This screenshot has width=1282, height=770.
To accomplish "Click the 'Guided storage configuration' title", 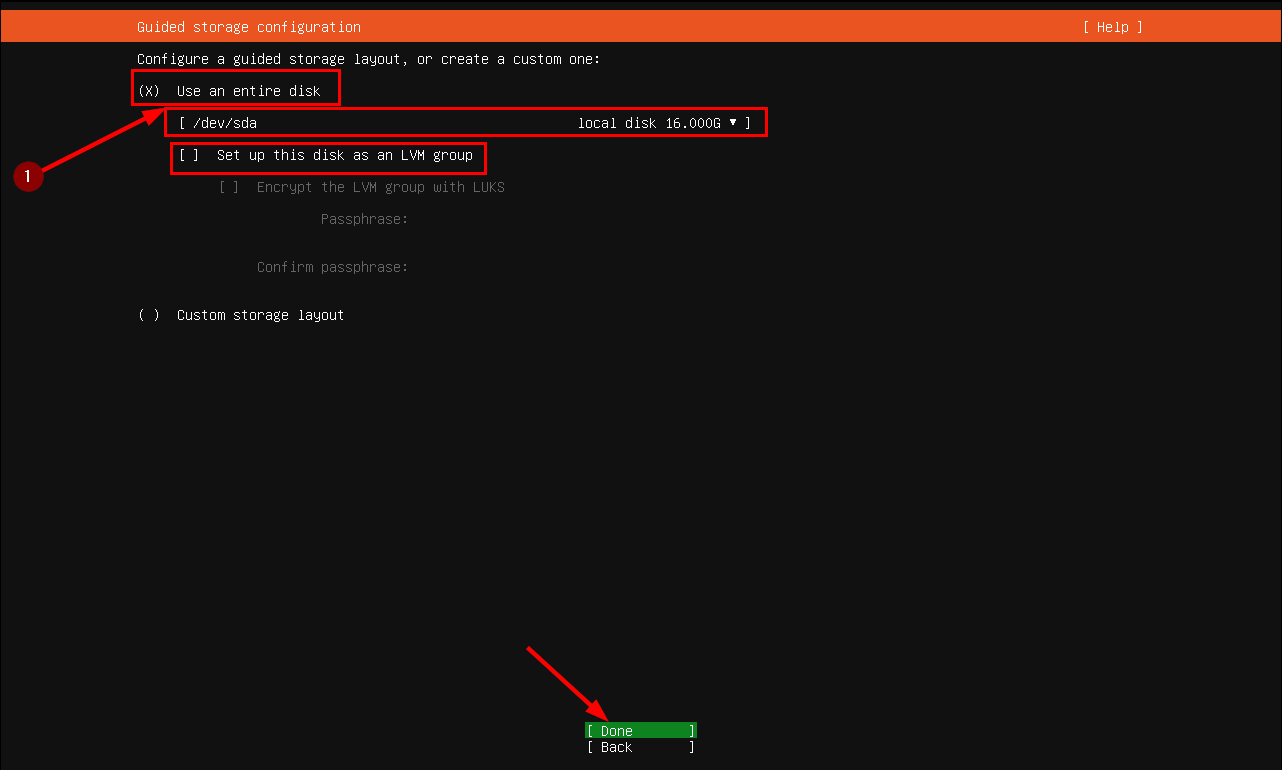I will 249,27.
